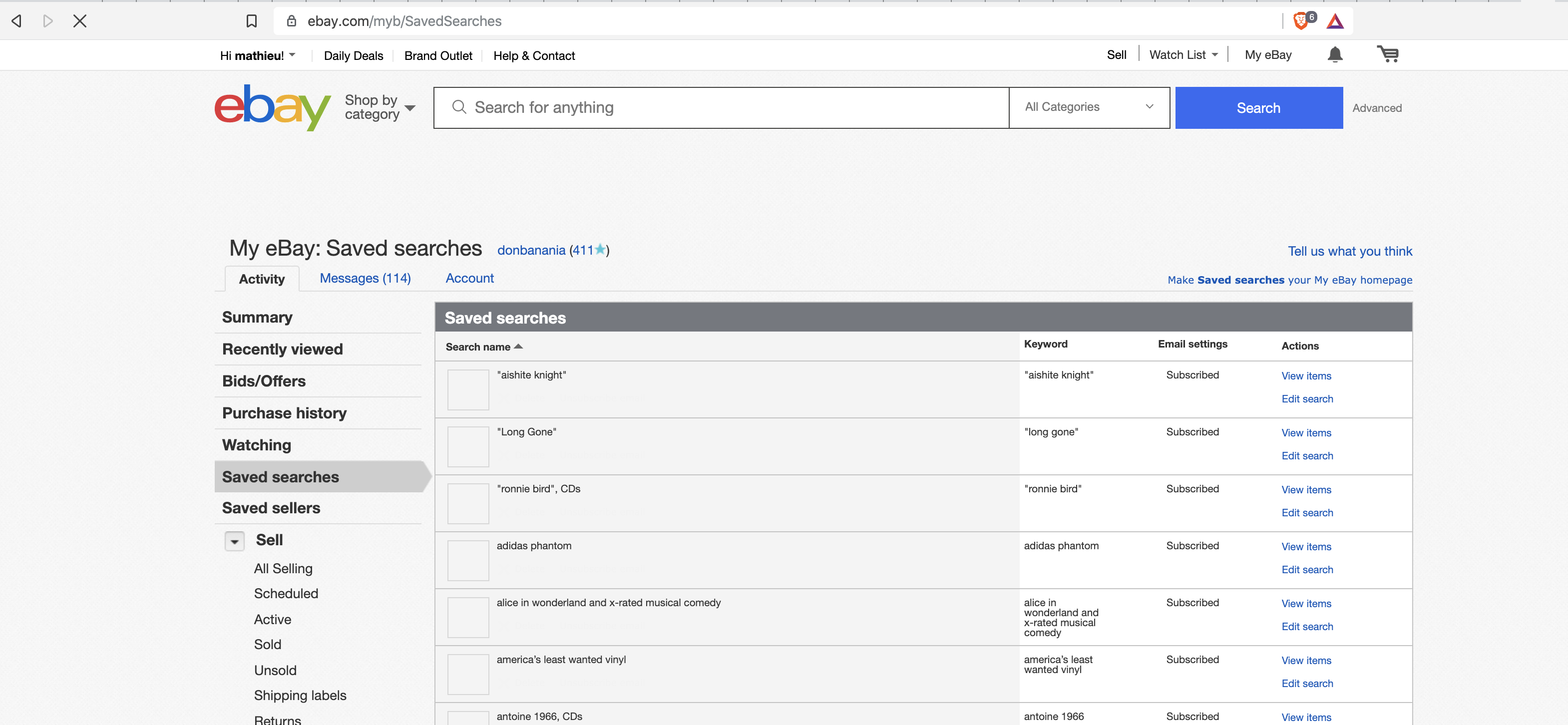Screen dimensions: 1568x725
Task: Edit search for "ronnie bird", CDs
Action: point(1307,513)
